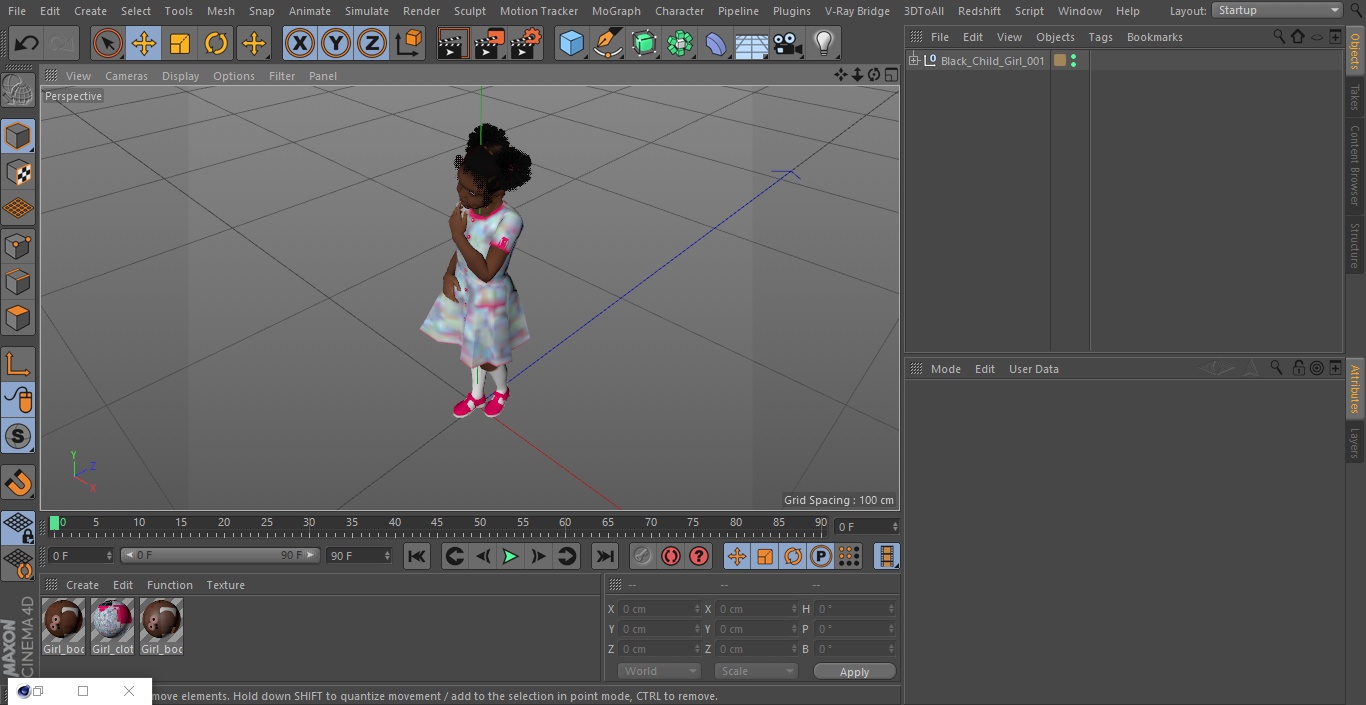Viewport: 1366px width, 705px height.
Task: Go to the previous frame
Action: 482,556
